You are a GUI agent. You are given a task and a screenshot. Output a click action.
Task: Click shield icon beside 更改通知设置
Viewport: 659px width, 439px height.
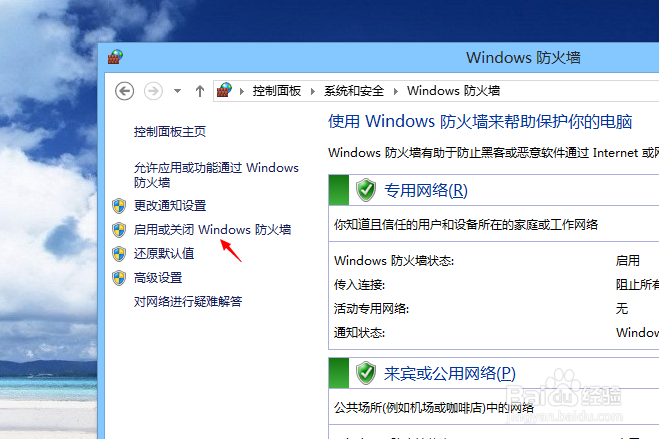pyautogui.click(x=119, y=206)
